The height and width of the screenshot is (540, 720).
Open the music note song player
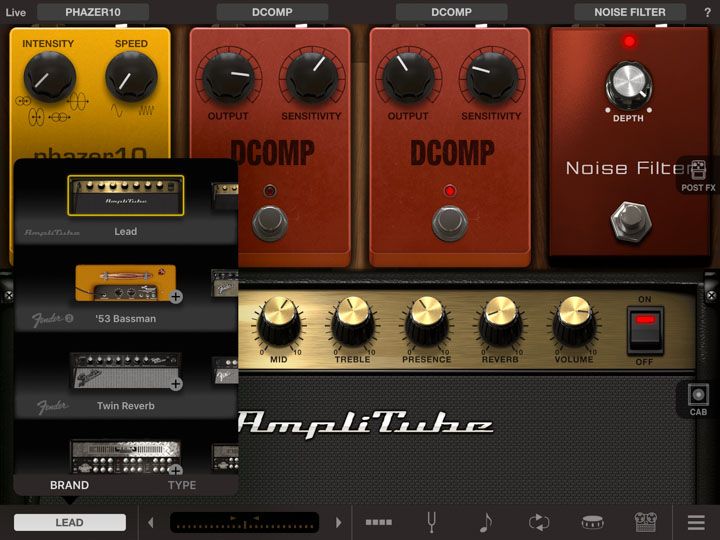(x=485, y=522)
